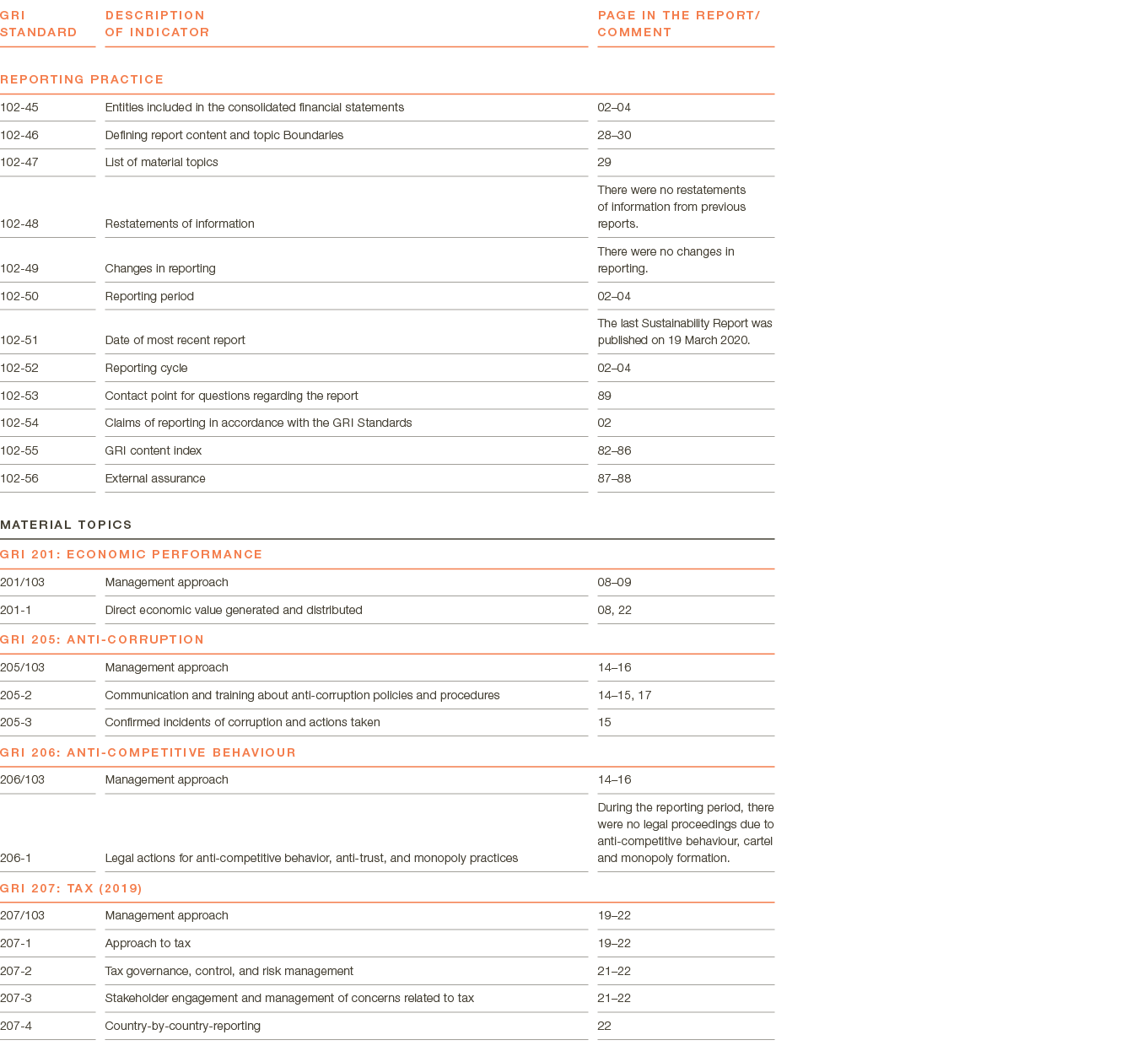Select '206/103' standard code

[23, 779]
